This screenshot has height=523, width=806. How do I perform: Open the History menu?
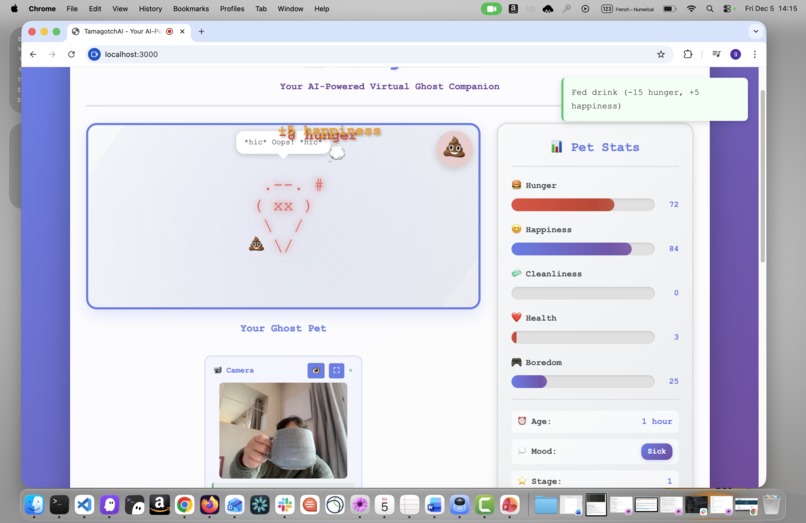150,9
